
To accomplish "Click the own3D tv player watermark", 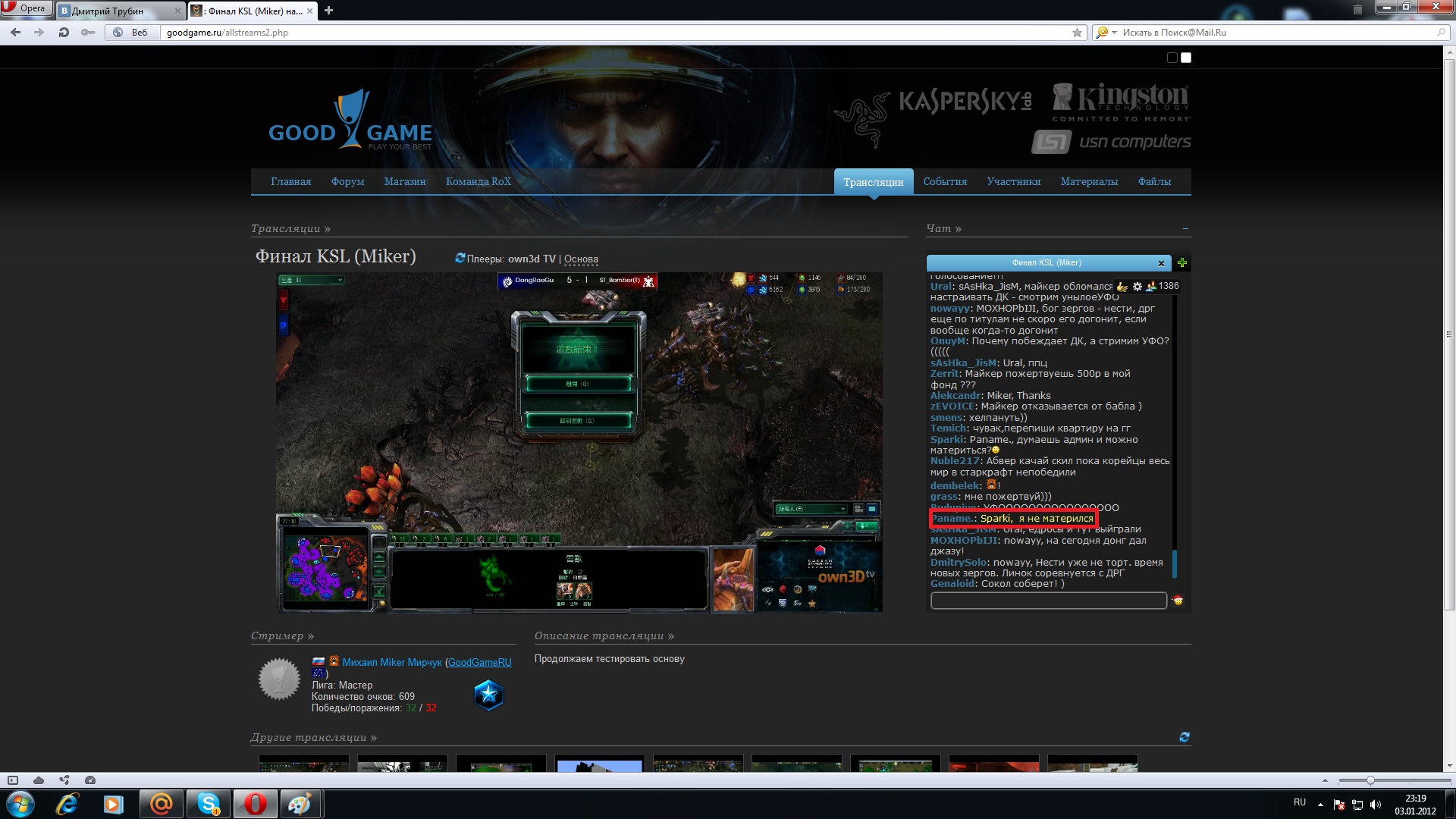I will [846, 576].
